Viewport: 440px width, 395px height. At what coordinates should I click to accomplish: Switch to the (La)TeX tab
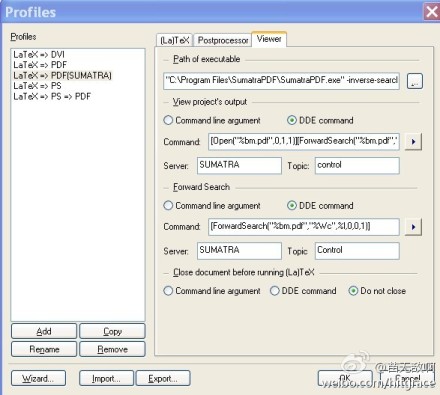175,40
